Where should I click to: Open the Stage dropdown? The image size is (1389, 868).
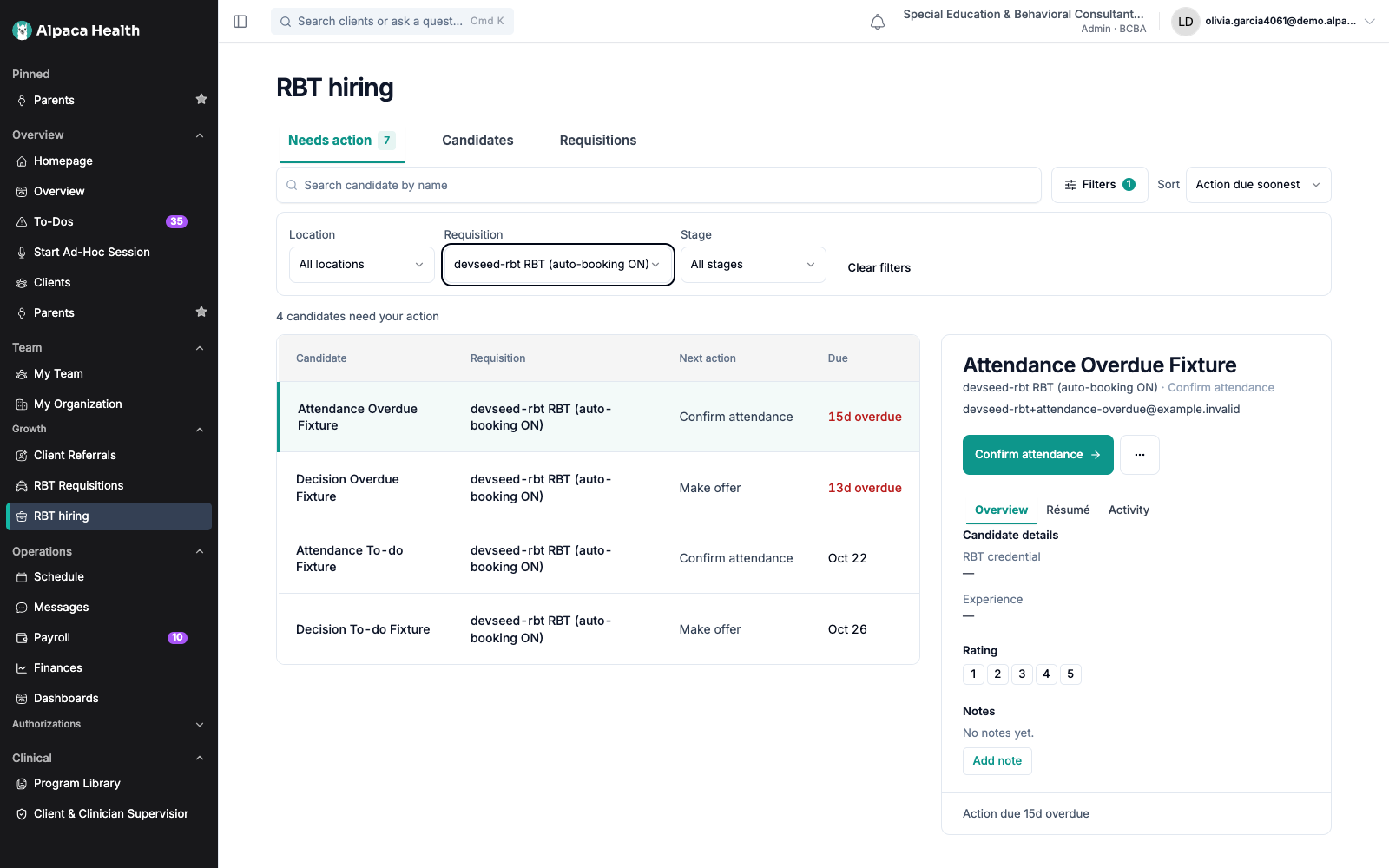pos(753,265)
